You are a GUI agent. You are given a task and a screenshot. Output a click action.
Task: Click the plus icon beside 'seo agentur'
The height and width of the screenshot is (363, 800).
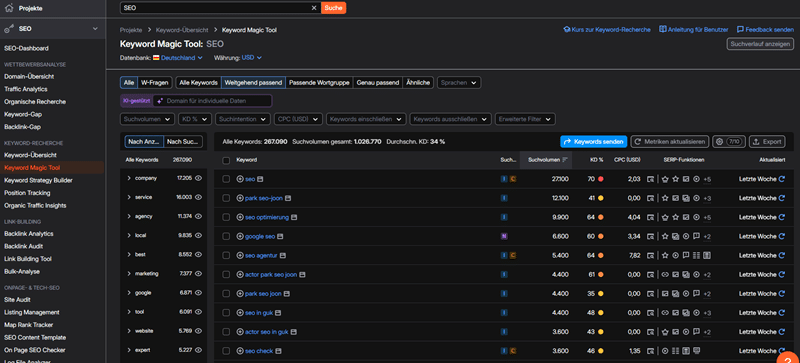pyautogui.click(x=240, y=255)
